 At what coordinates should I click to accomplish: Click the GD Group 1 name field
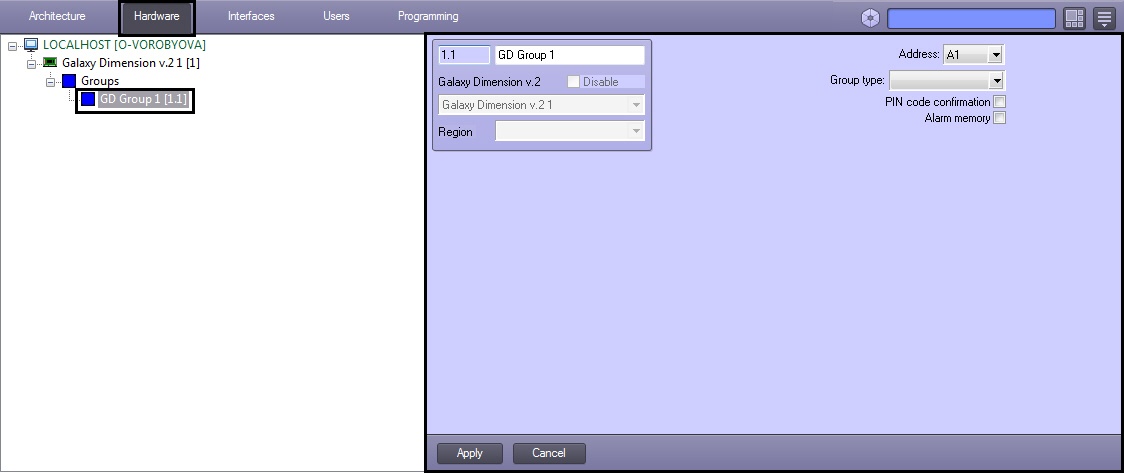pyautogui.click(x=570, y=55)
